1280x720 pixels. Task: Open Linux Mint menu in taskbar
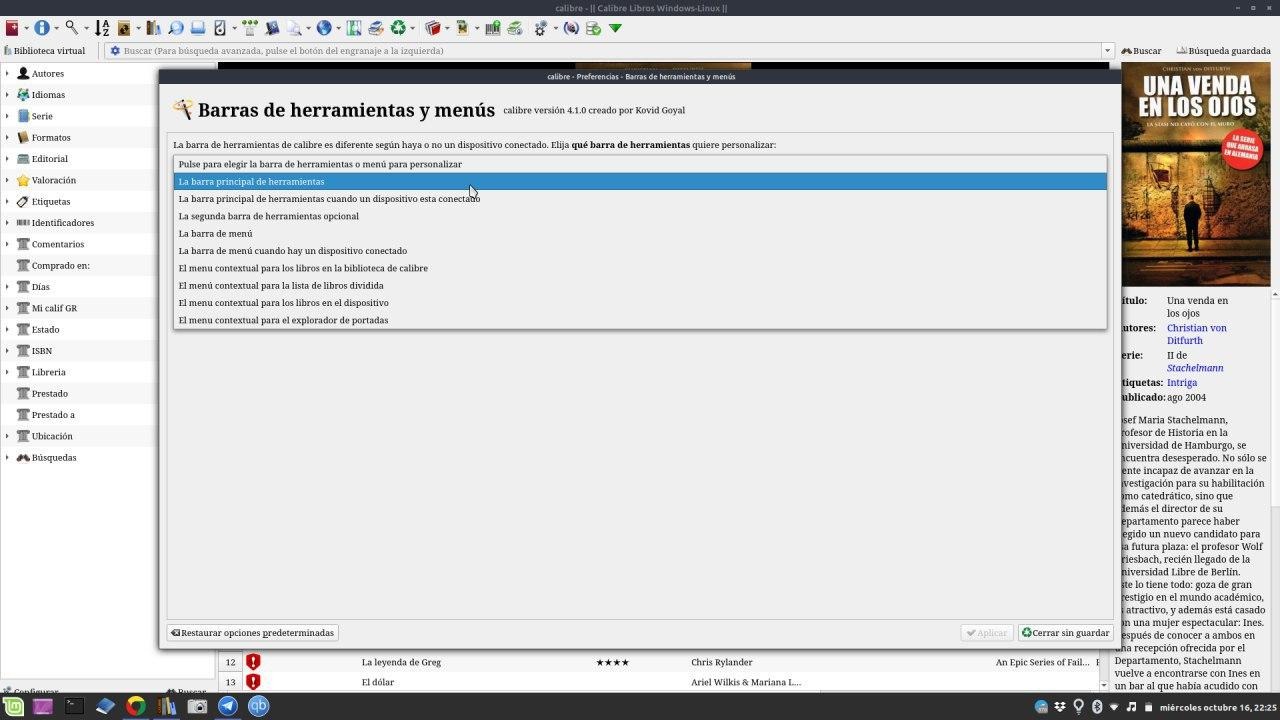(13, 706)
